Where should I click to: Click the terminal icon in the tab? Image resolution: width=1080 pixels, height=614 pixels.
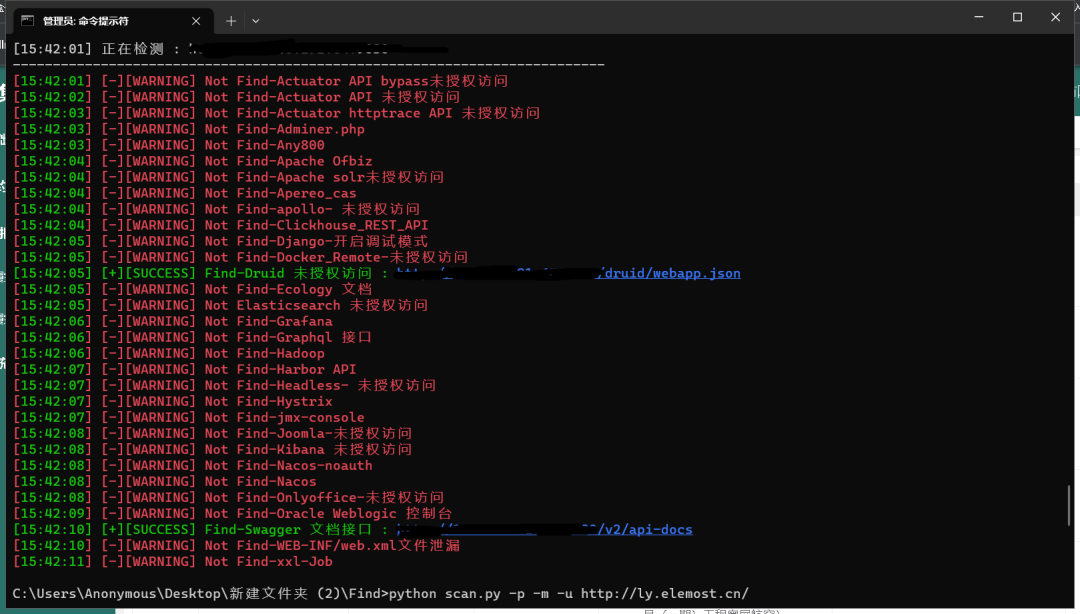click(28, 21)
